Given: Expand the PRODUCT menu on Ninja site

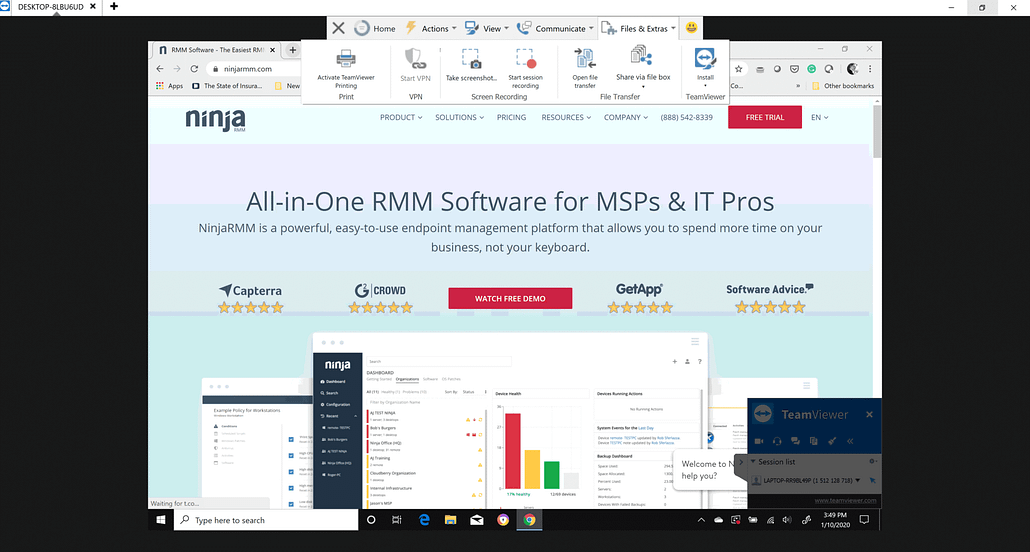Looking at the screenshot, I should point(401,117).
